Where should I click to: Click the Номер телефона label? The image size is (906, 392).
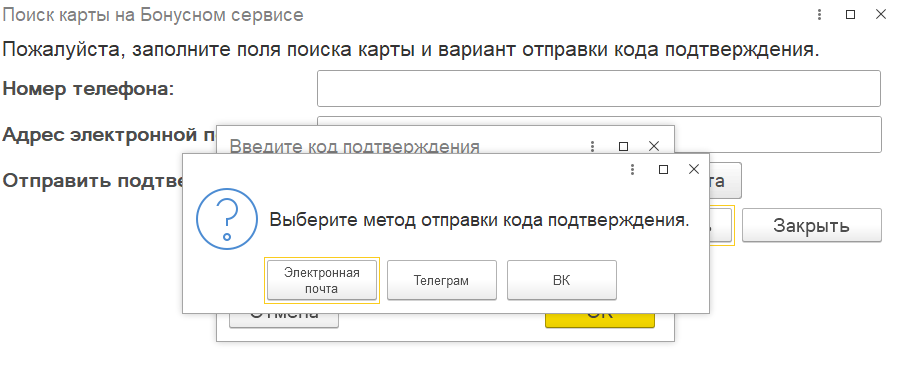pos(88,88)
